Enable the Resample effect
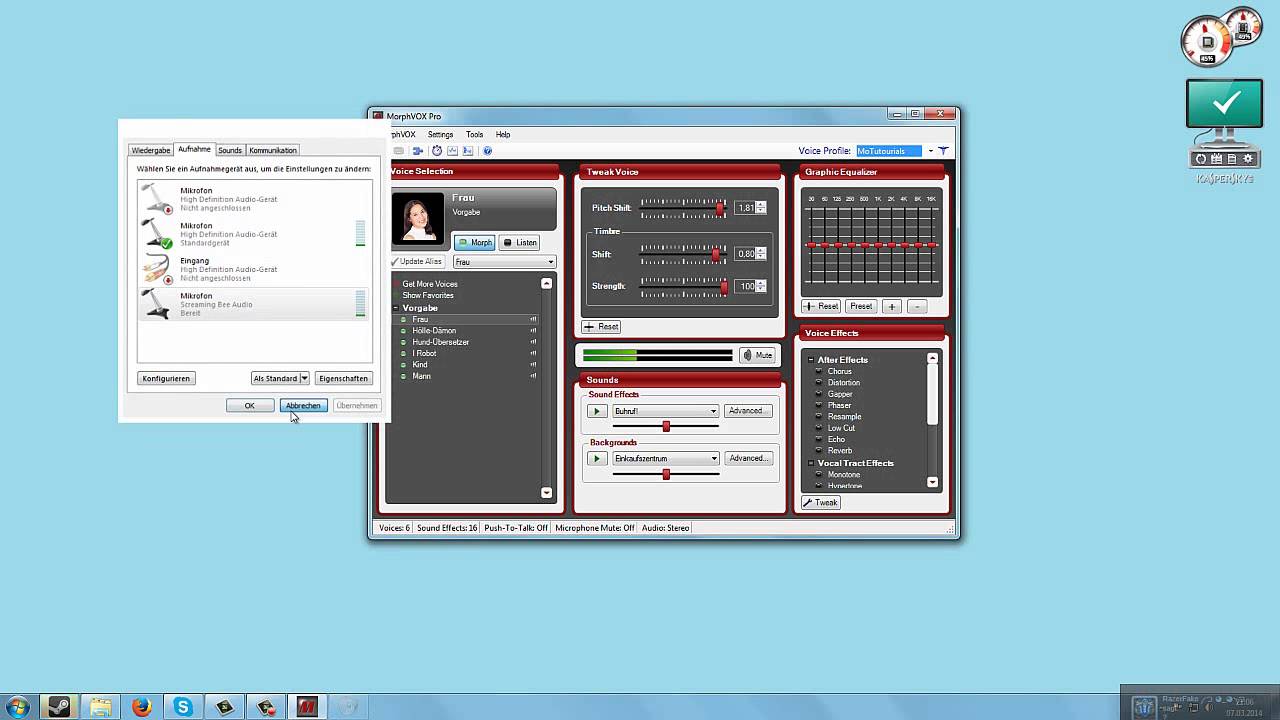Screen dimensions: 1280x720 click(x=844, y=417)
